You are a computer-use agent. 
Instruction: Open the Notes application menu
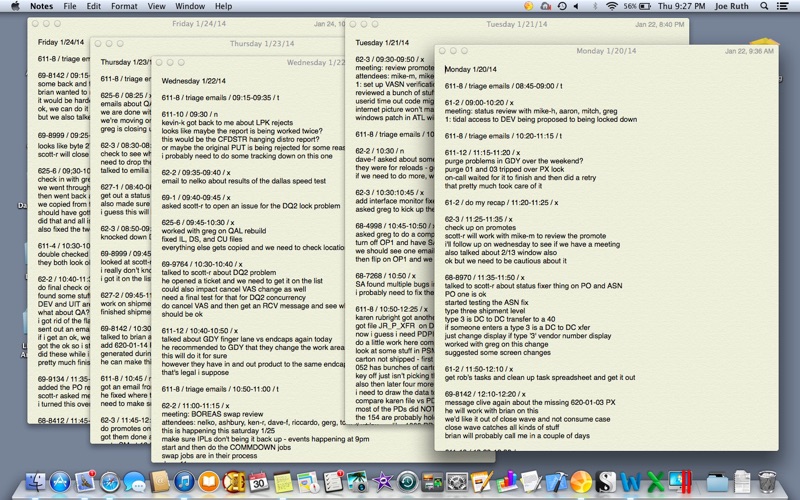pyautogui.click(x=41, y=6)
